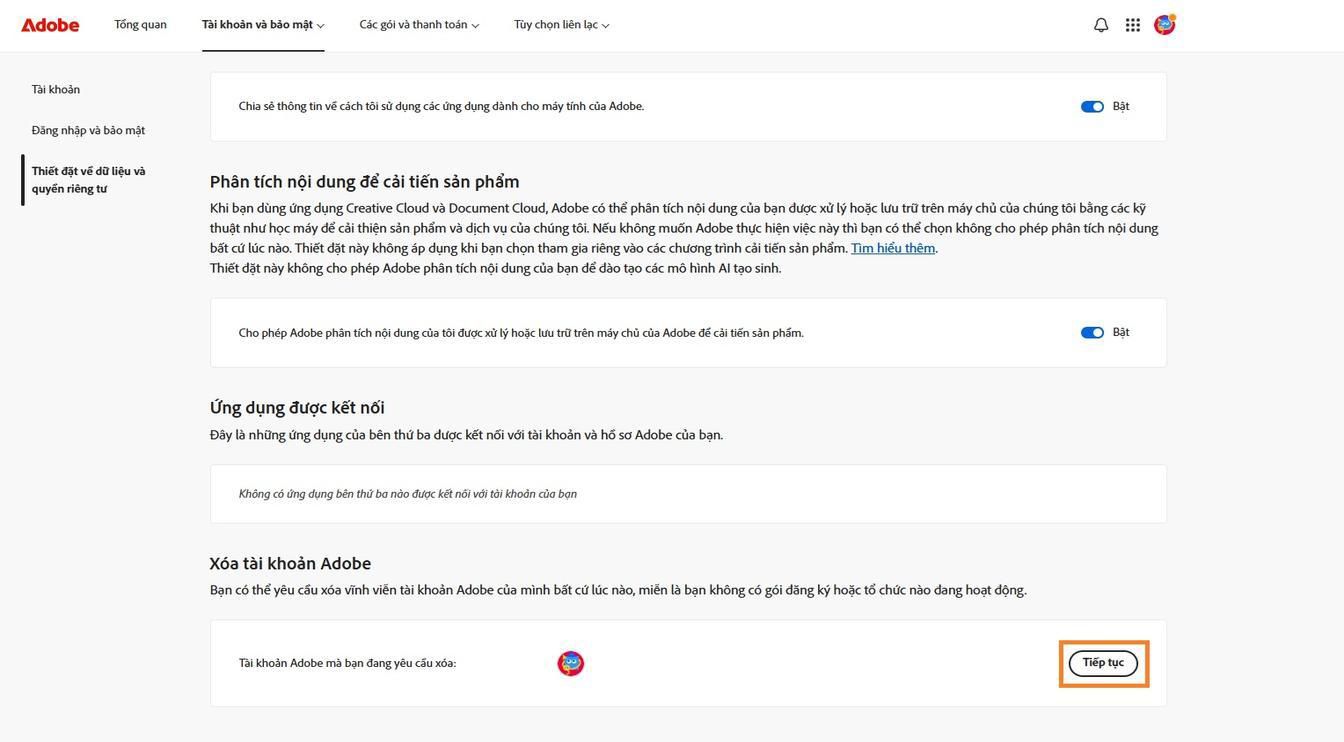Click the Cho phép Adobe phân tích nội dung label
This screenshot has height=742, width=1344.
(x=521, y=333)
